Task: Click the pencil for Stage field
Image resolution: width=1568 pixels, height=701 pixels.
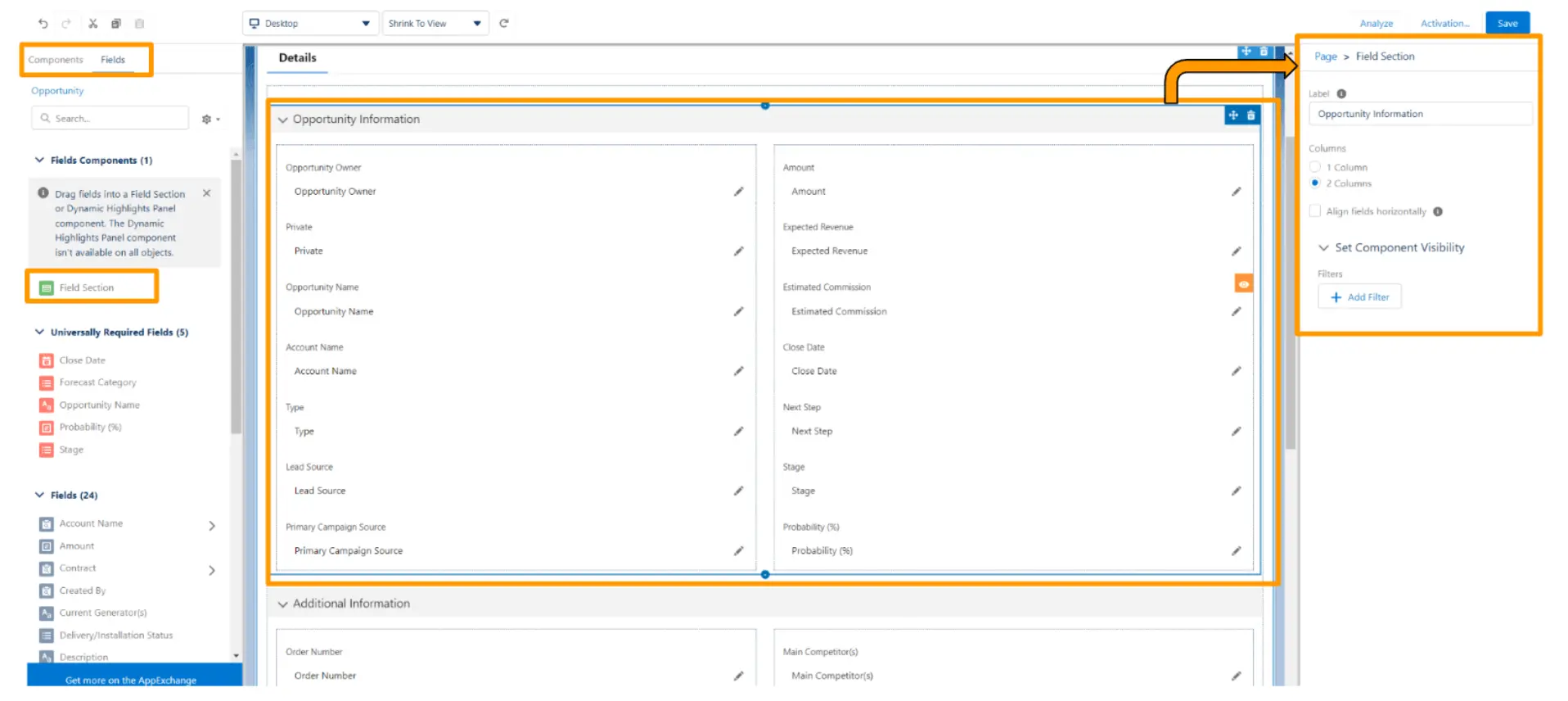Action: [1236, 491]
